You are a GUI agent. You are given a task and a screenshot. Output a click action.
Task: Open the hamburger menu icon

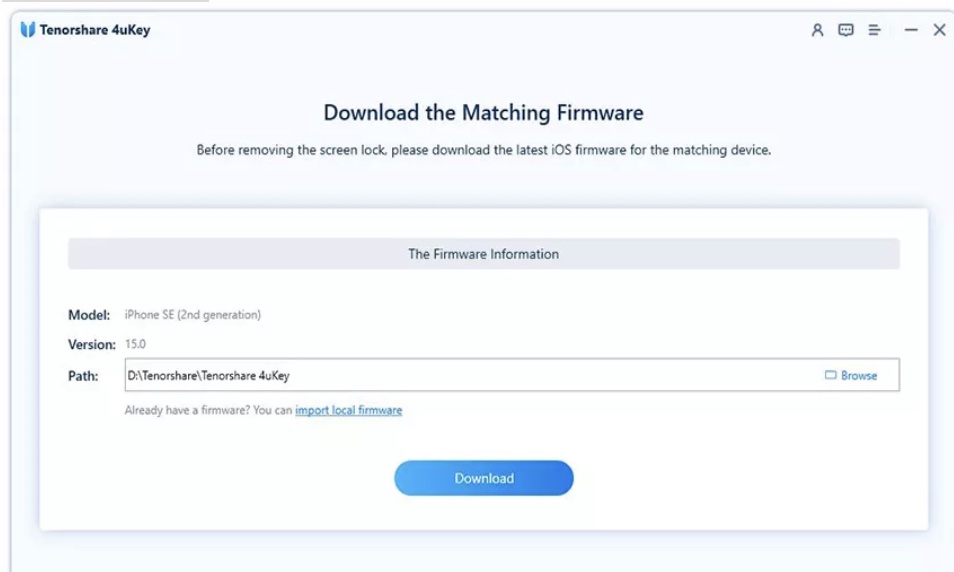point(874,30)
